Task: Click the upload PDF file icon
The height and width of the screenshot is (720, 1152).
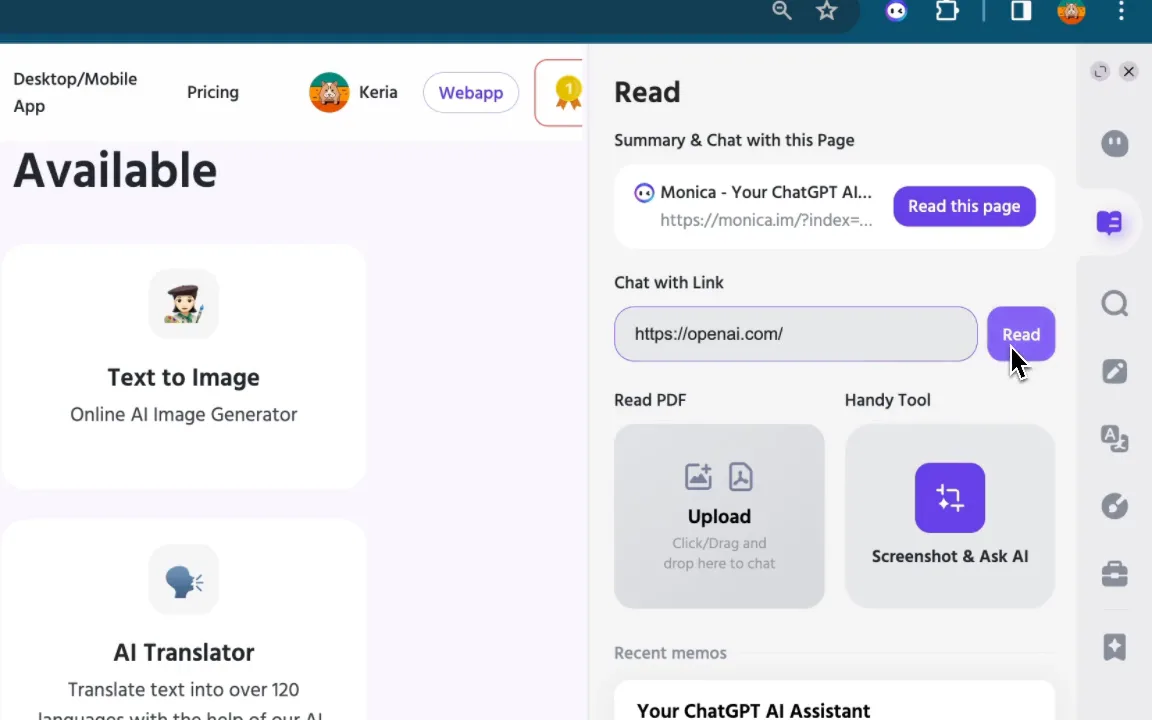Action: coord(741,477)
